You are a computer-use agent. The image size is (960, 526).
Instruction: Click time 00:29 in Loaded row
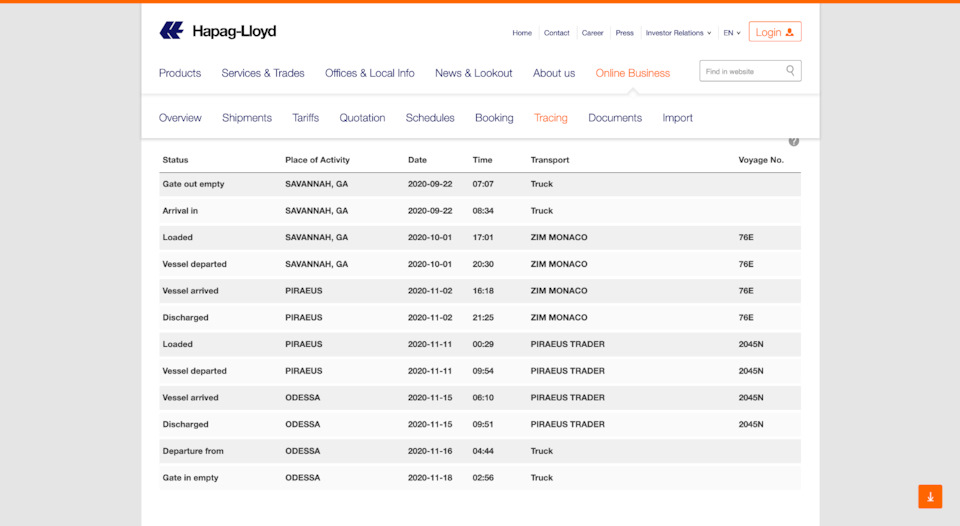click(x=482, y=344)
